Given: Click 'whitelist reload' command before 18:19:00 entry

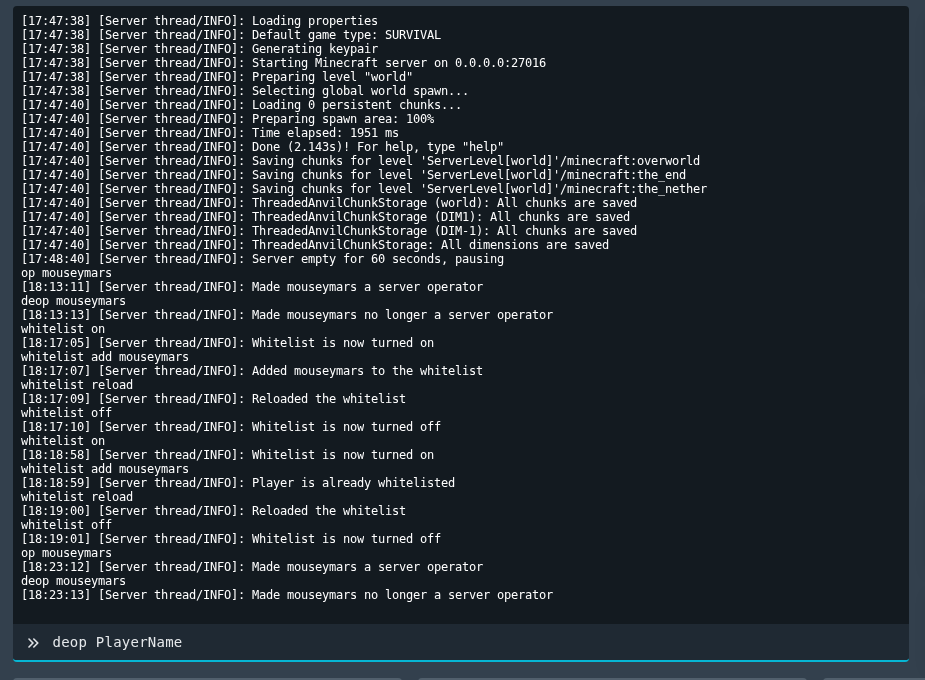Looking at the screenshot, I should 77,497.
